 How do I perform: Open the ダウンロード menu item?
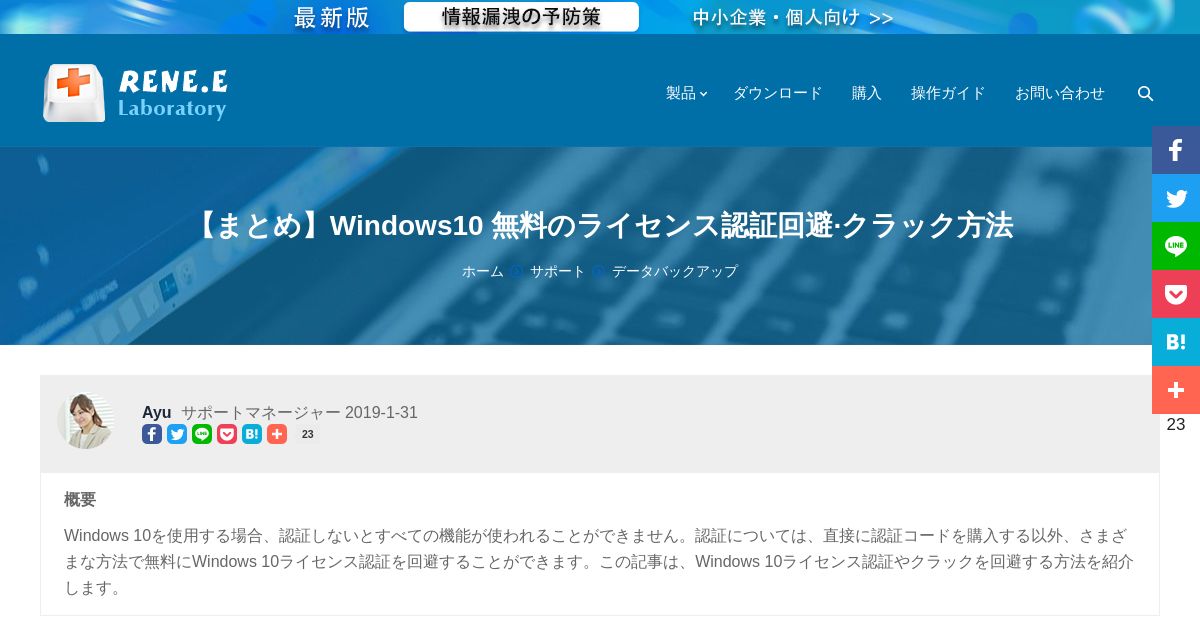click(x=777, y=93)
